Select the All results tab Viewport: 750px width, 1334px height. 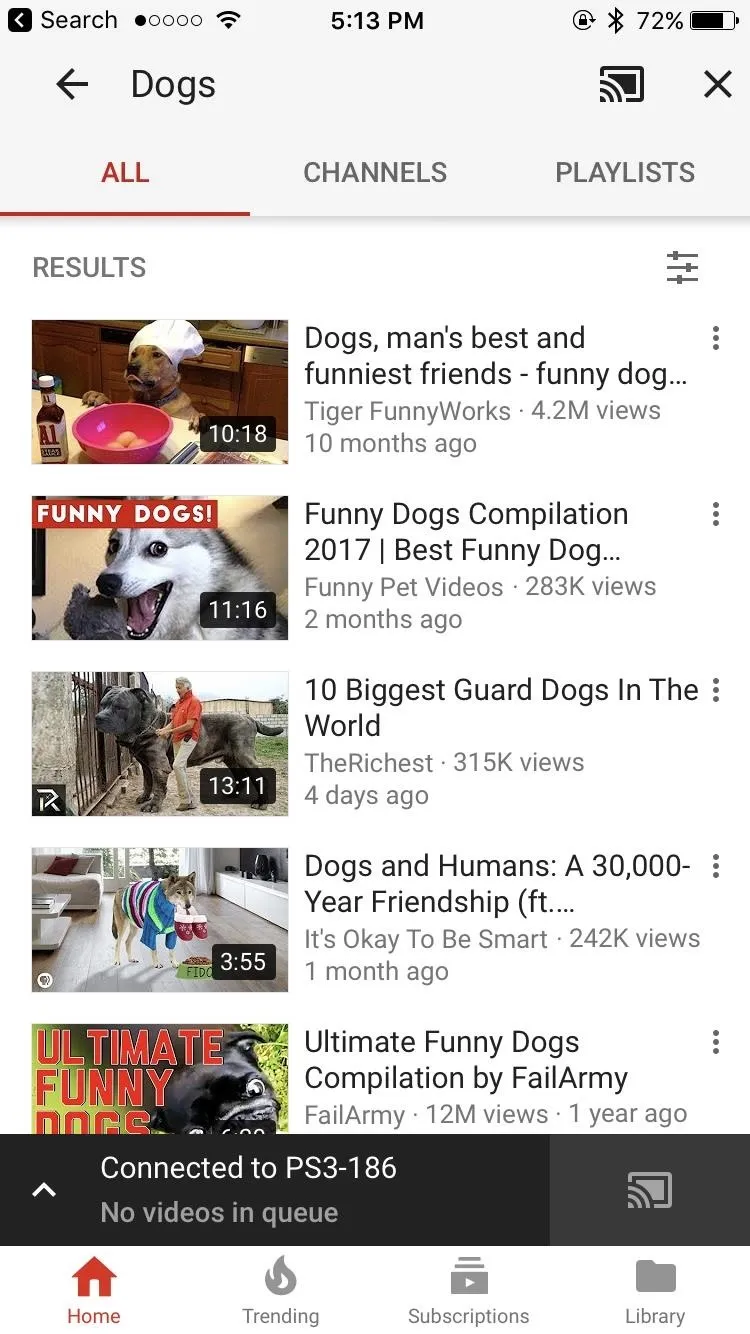pyautogui.click(x=125, y=172)
